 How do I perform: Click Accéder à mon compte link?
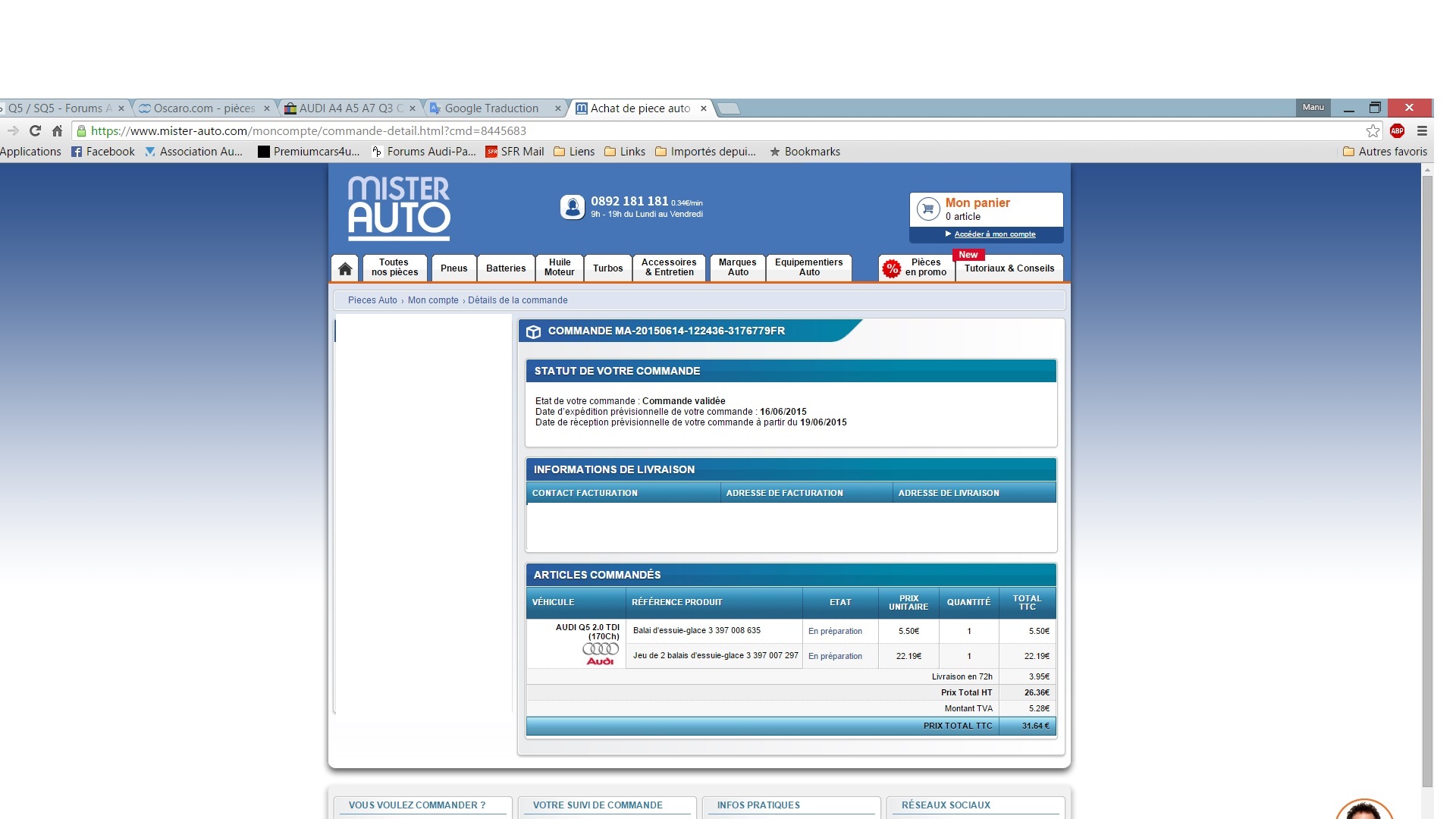tap(994, 234)
